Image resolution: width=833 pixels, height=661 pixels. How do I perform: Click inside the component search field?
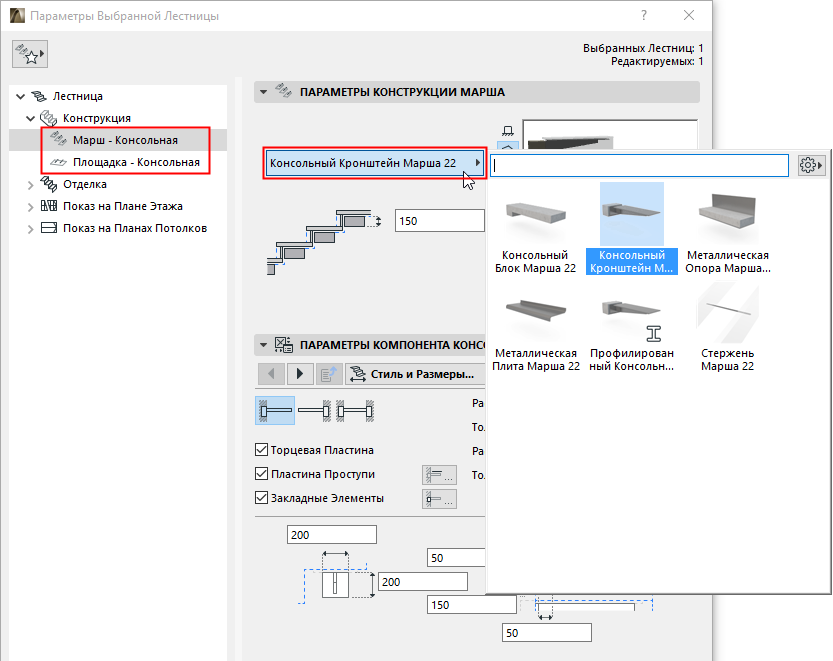[638, 165]
